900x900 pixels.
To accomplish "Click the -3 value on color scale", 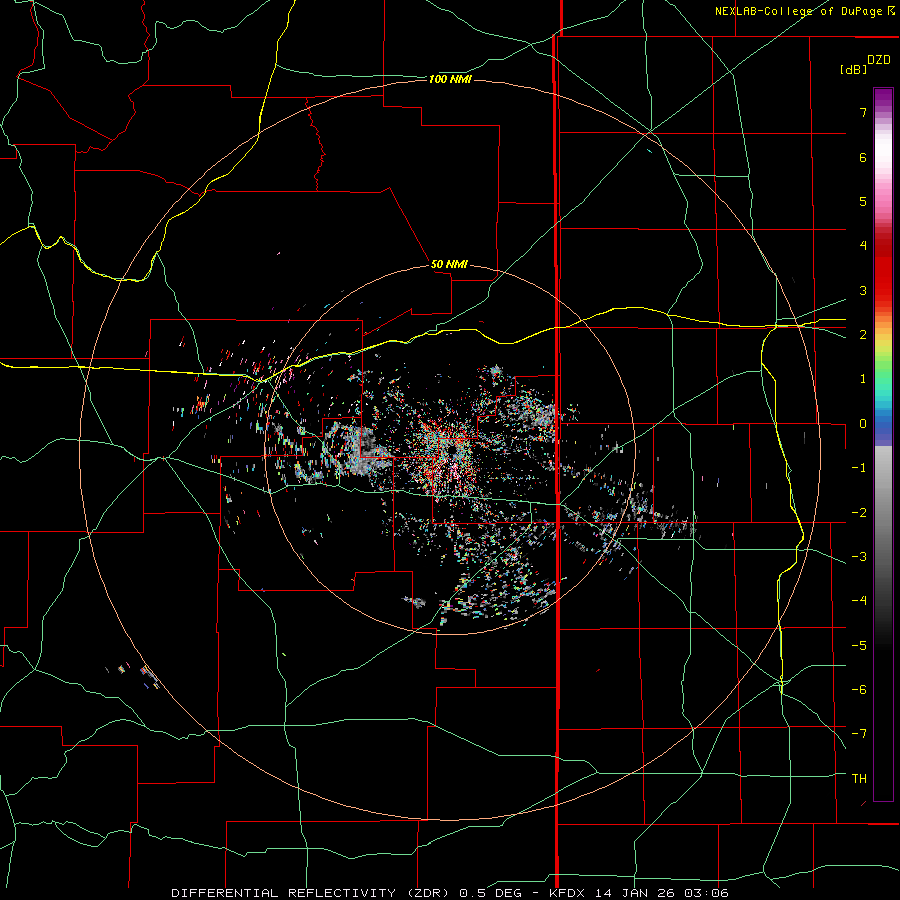I will pos(859,557).
